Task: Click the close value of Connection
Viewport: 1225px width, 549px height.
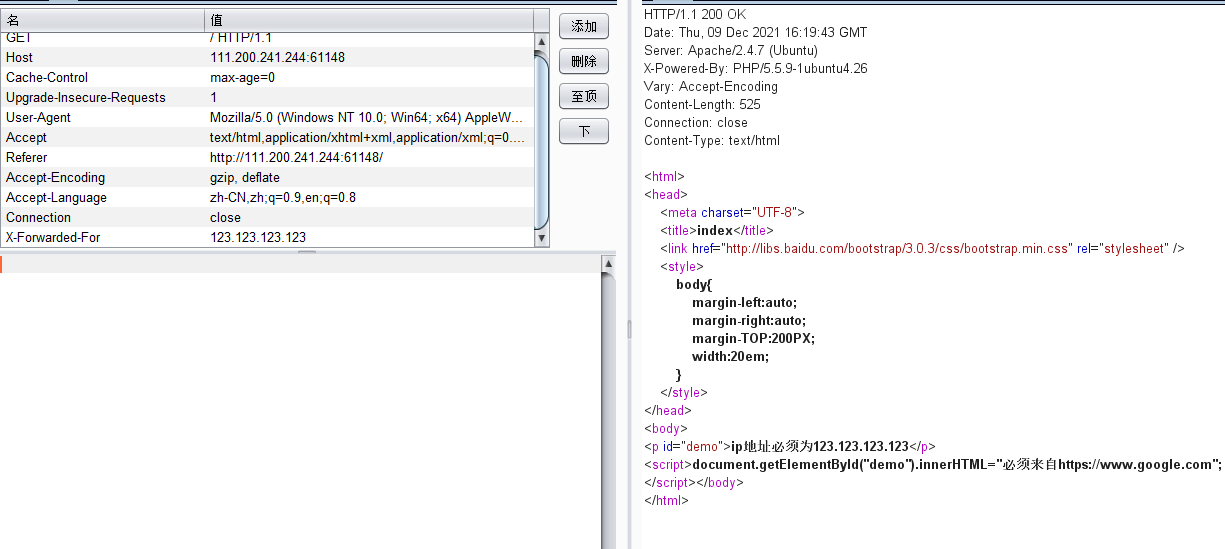Action: (225, 217)
